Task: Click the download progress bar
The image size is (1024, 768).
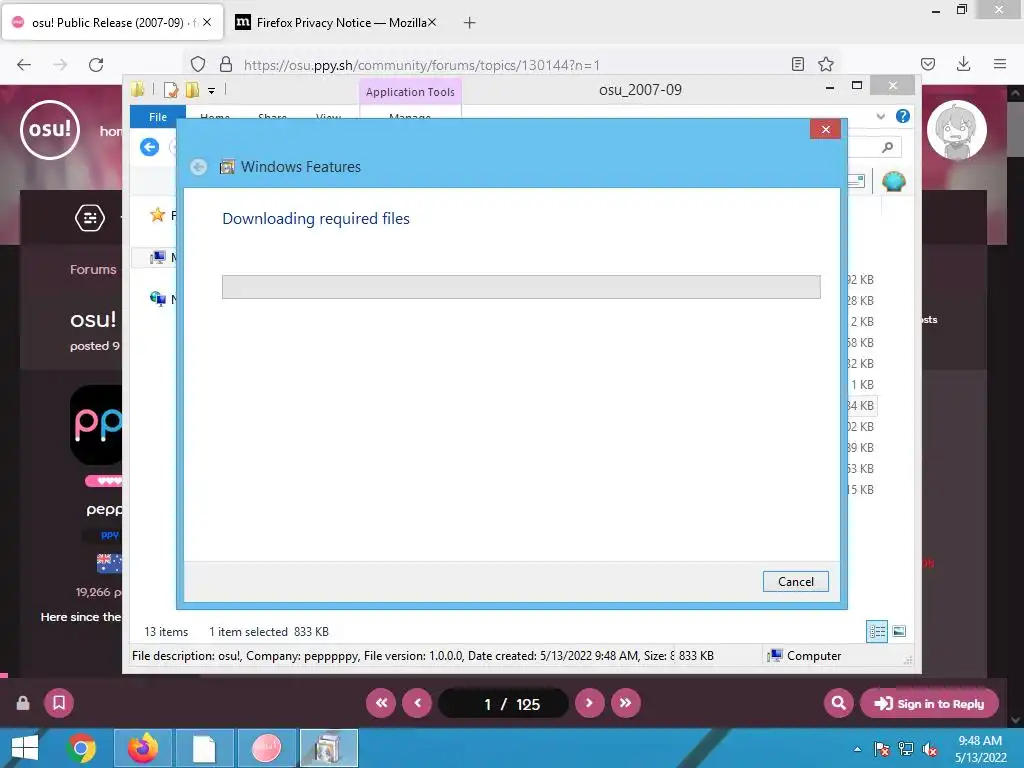Action: click(521, 287)
